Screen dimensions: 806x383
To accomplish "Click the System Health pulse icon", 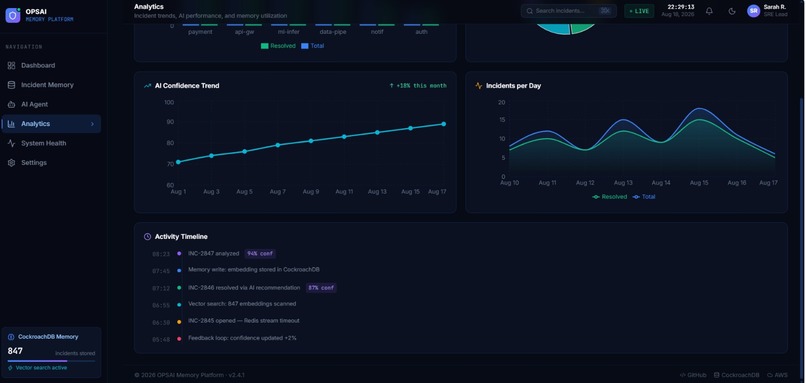I will [x=11, y=143].
